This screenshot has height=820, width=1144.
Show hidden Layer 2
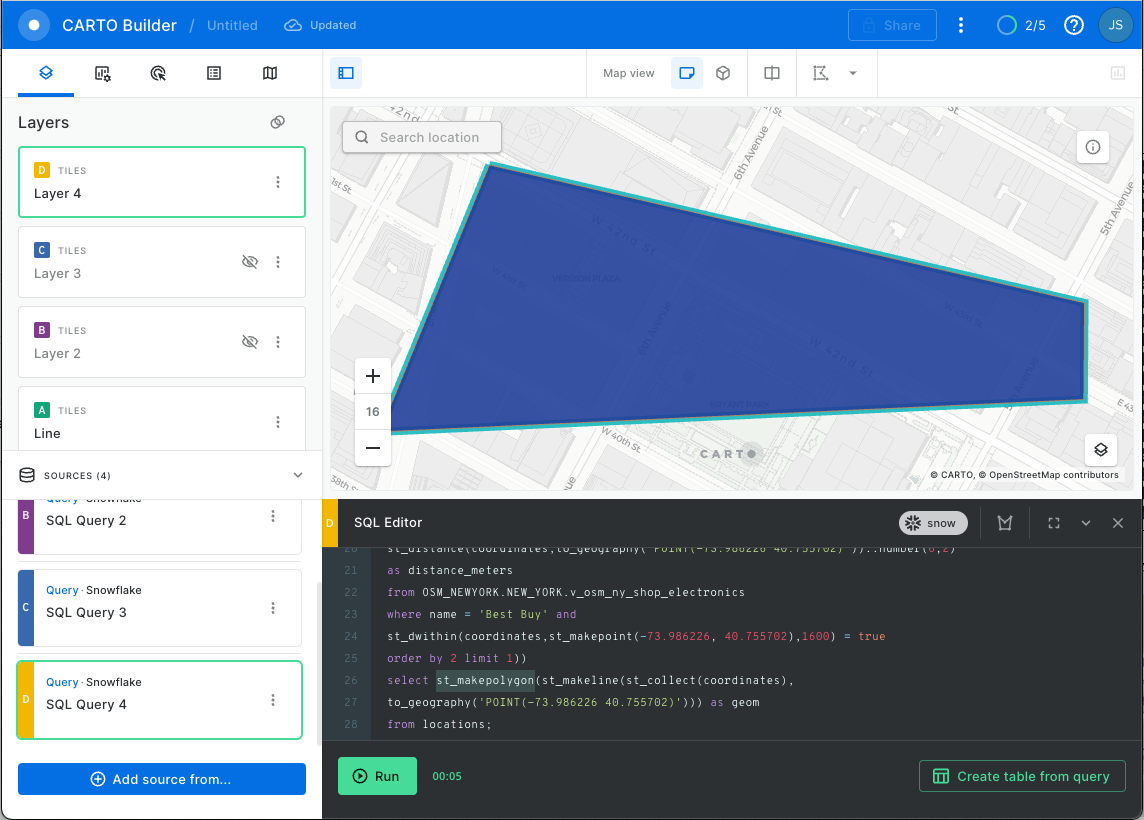tap(250, 342)
